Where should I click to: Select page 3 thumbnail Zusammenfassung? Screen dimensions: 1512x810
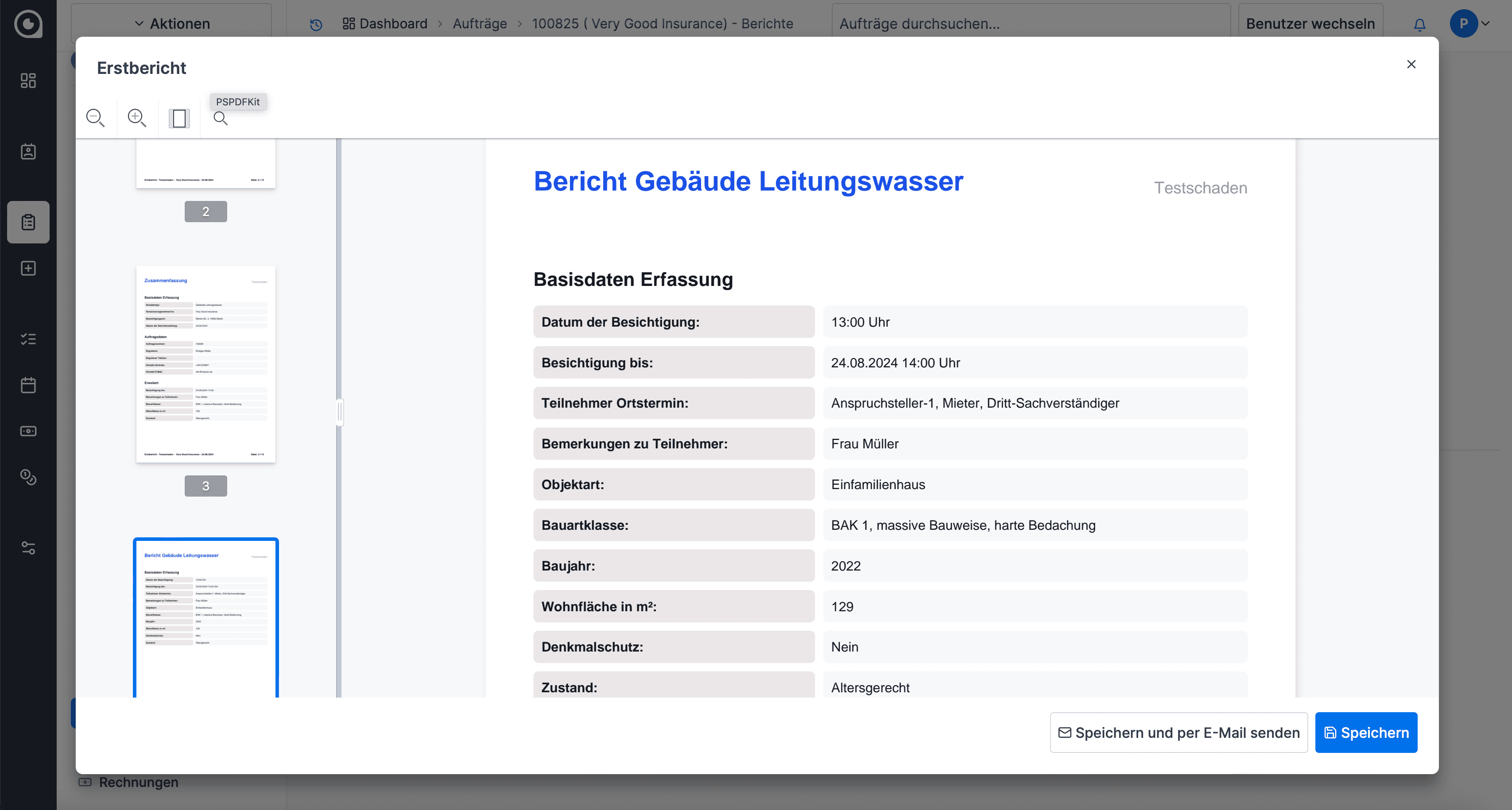[x=205, y=364]
